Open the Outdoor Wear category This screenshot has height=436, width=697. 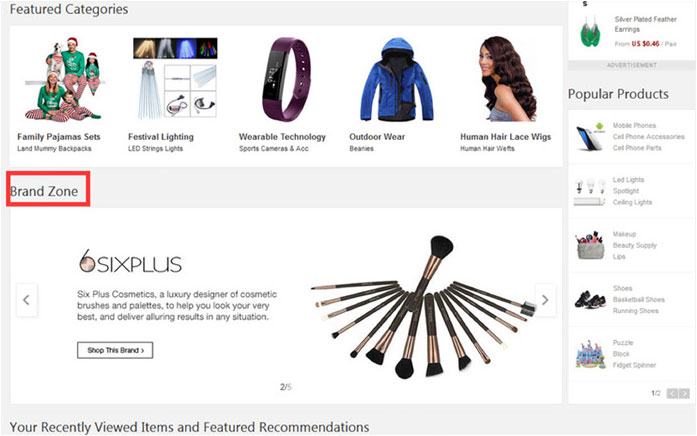377,137
